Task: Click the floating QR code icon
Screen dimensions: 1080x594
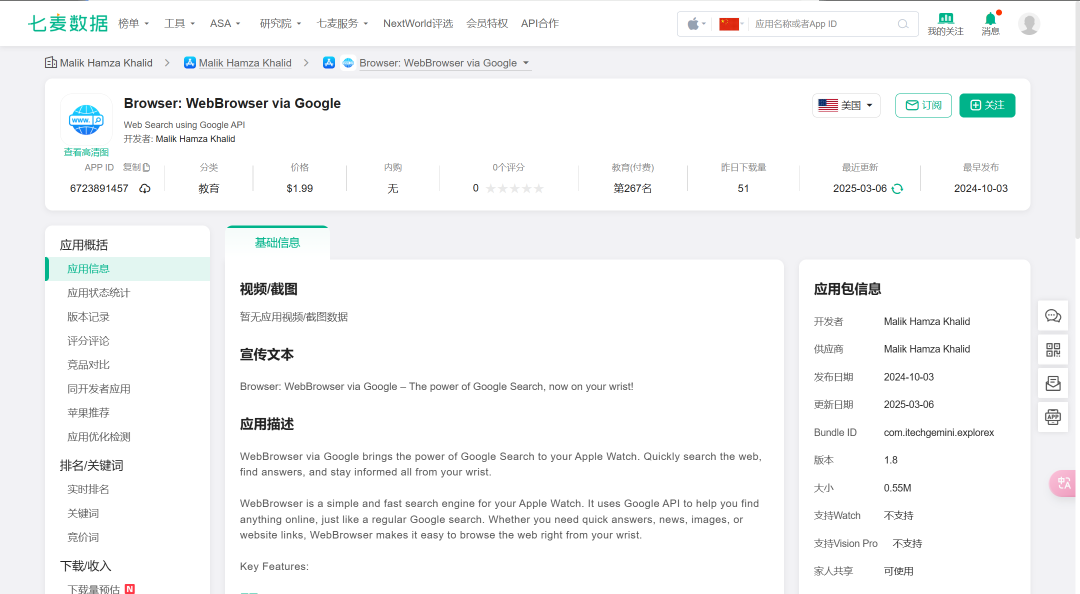Action: point(1053,350)
